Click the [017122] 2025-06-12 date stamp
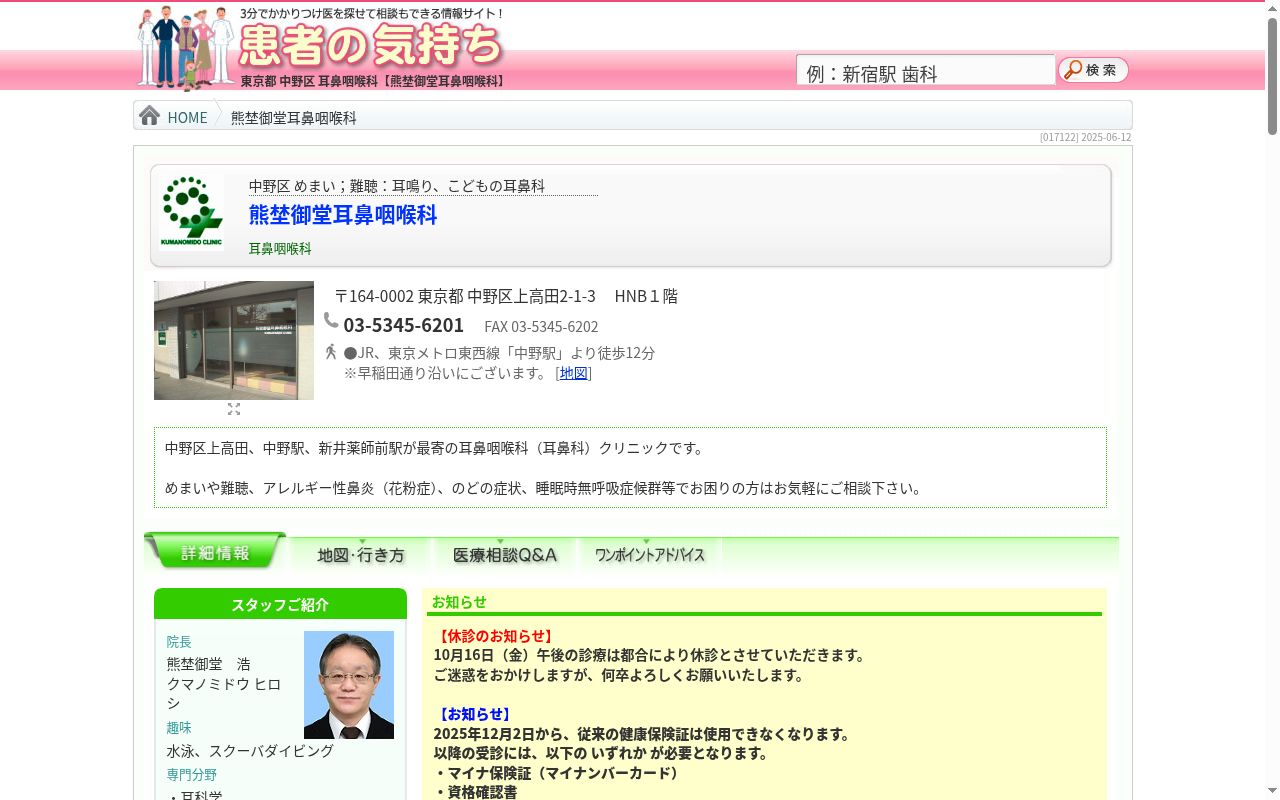This screenshot has width=1280, height=800. (1085, 137)
